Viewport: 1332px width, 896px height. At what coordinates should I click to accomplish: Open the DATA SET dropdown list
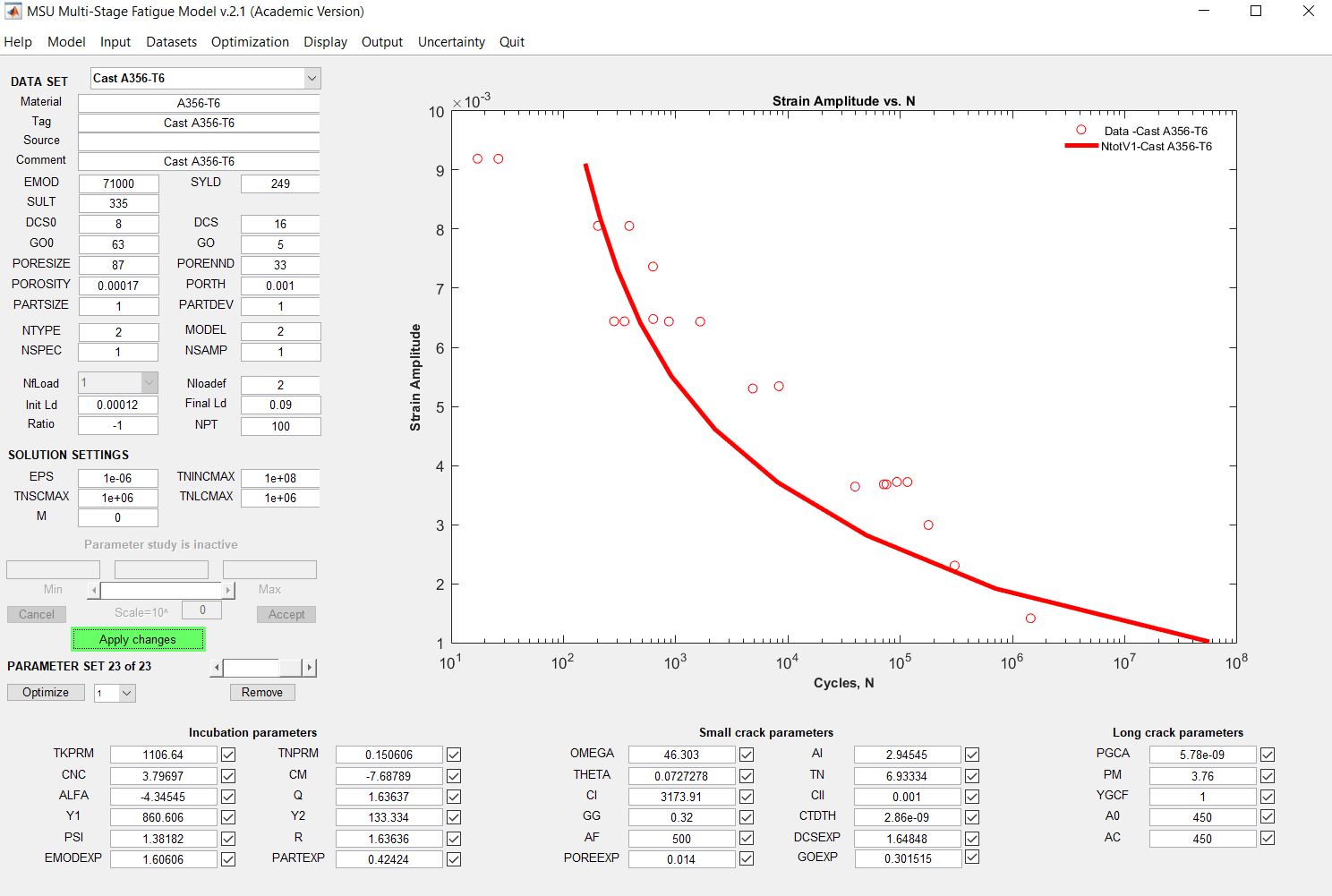pos(312,79)
